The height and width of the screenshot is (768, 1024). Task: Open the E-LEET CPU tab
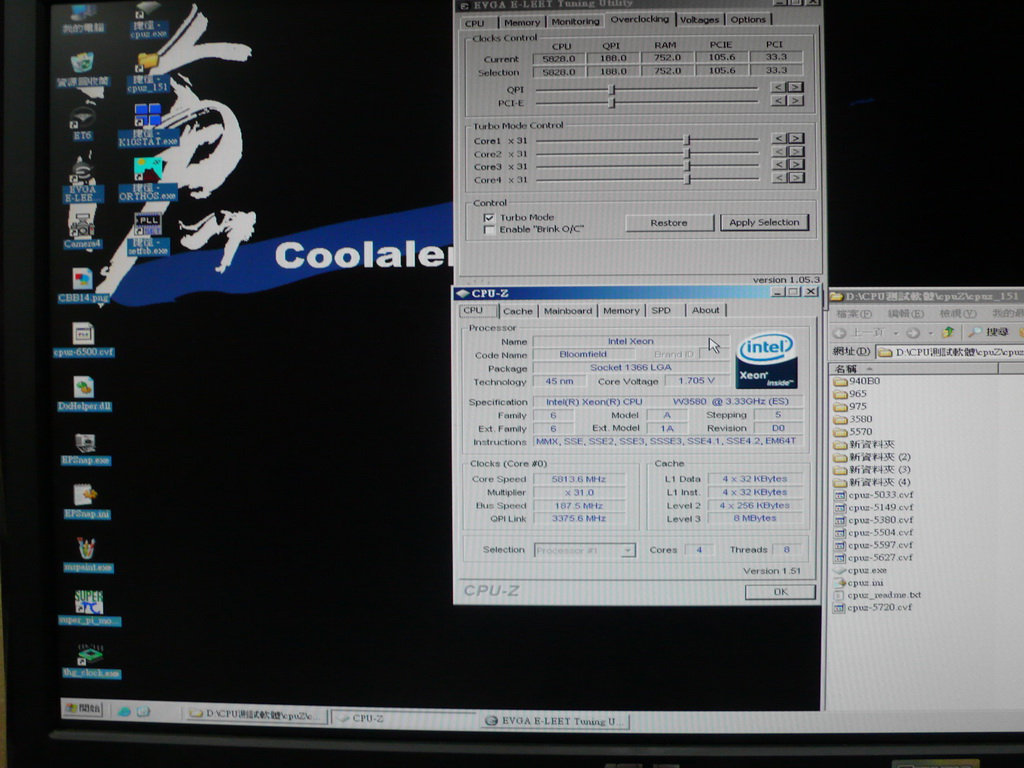click(x=475, y=23)
